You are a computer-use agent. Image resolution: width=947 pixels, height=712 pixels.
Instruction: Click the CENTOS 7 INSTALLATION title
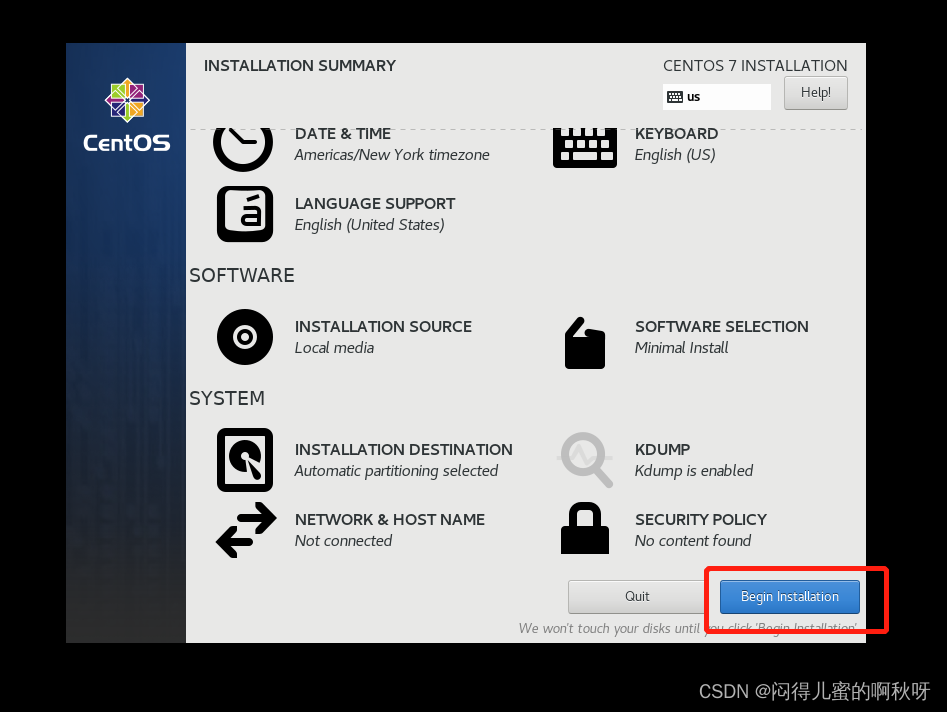click(x=755, y=66)
